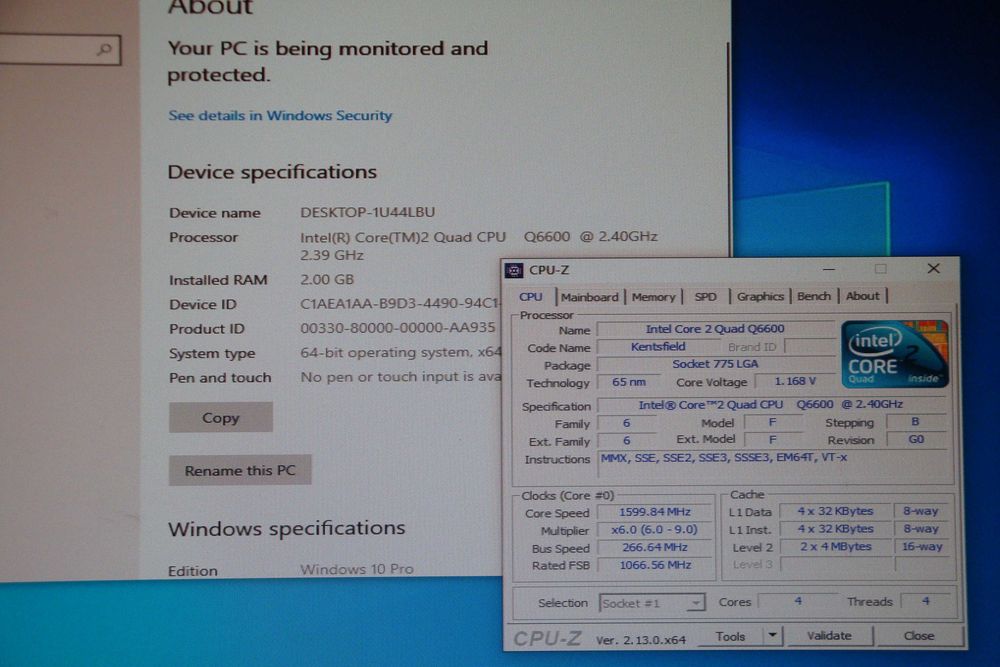Click the Stepping value B
Image resolution: width=1000 pixels, height=667 pixels.
(x=915, y=421)
